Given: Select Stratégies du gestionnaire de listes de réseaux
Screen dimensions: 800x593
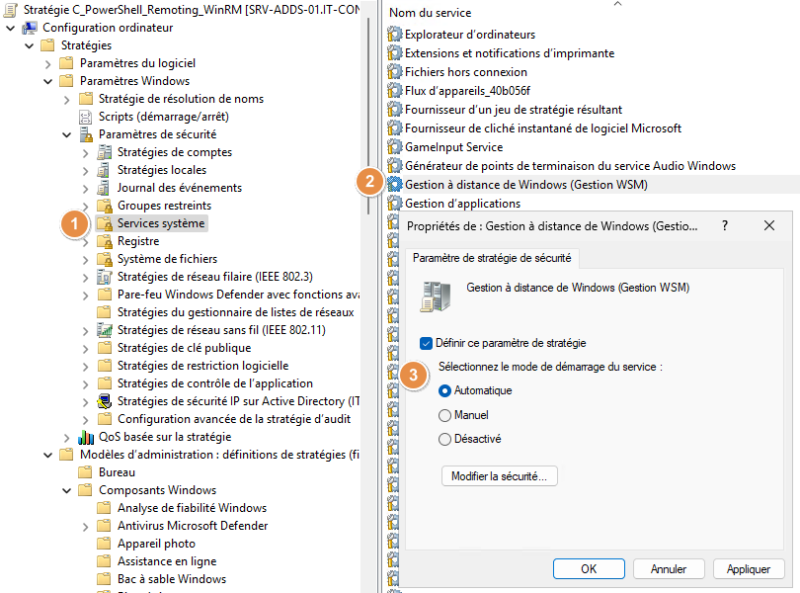Looking at the screenshot, I should pyautogui.click(x=235, y=312).
